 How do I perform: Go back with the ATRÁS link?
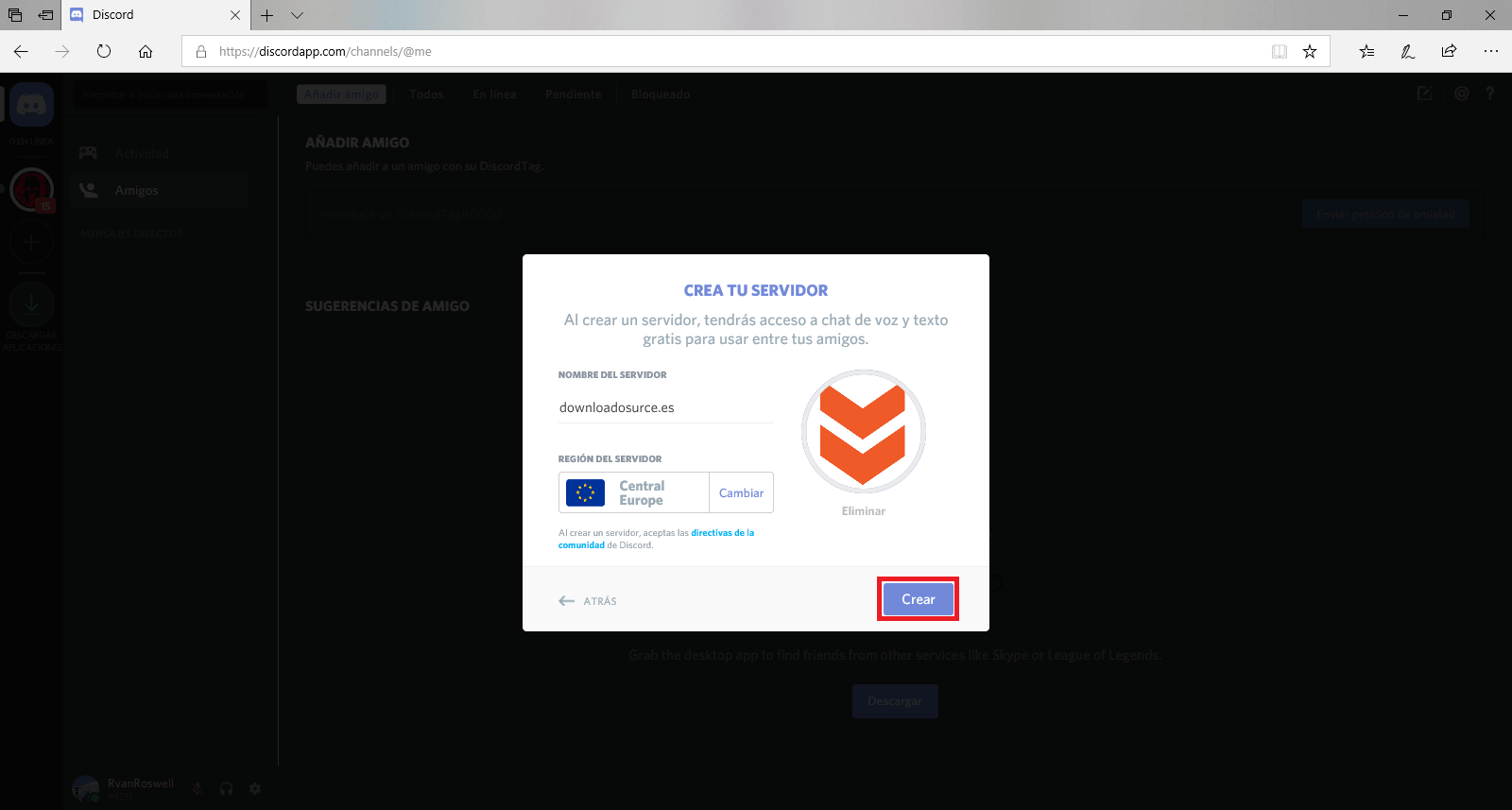(x=588, y=601)
